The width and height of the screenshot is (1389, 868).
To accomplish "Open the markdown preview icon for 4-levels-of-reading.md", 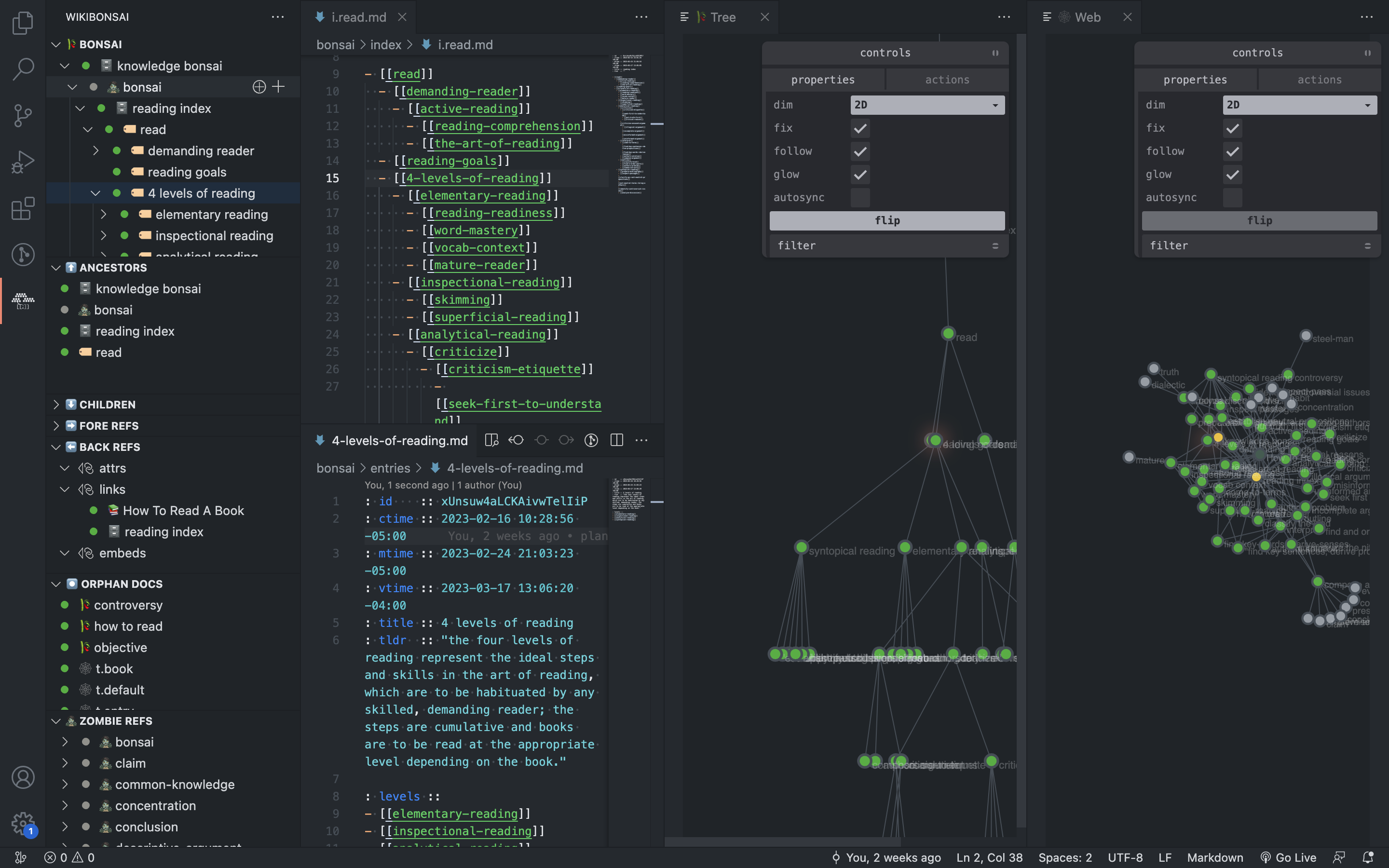I will click(x=491, y=440).
